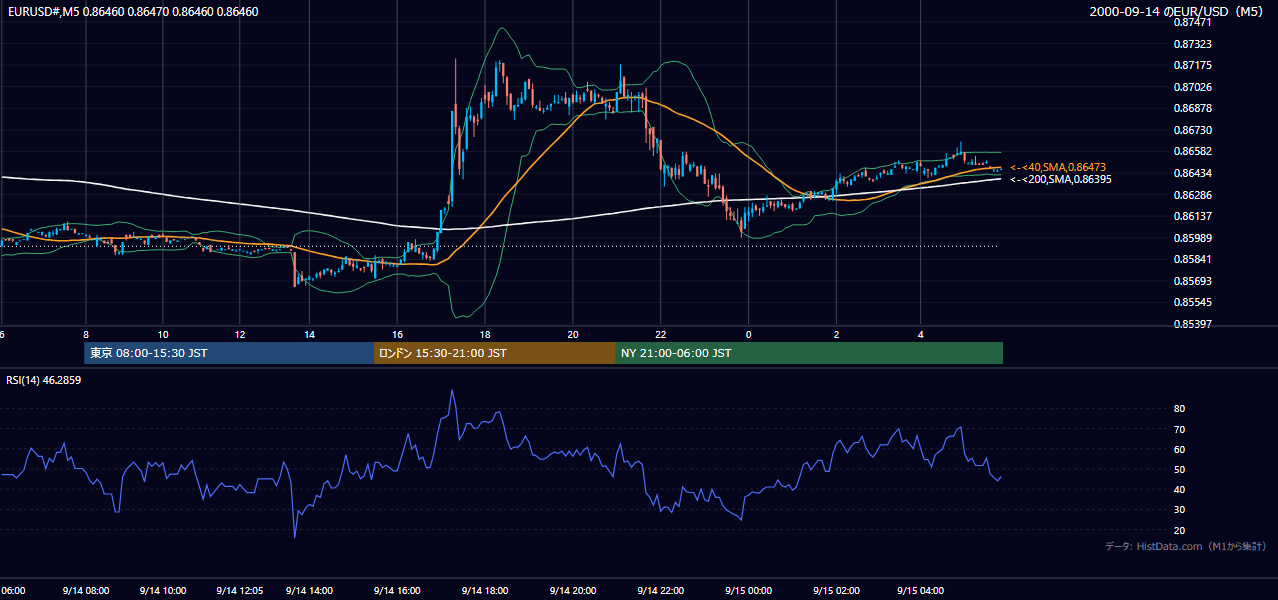Click the Tokyo session bar 東京 08:00-15:30 JST
The height and width of the screenshot is (600, 1278).
229,353
